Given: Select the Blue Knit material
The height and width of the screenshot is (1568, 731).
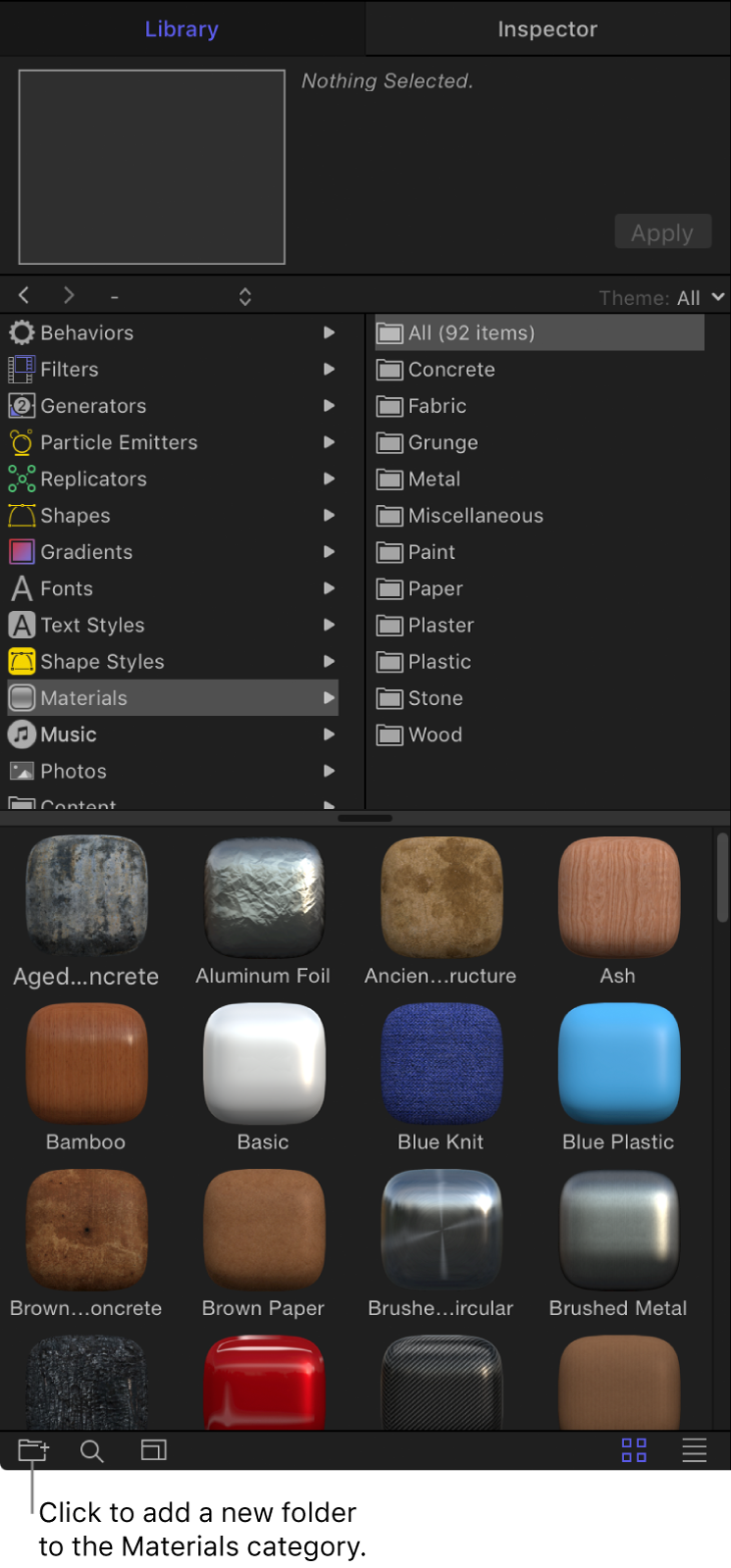Looking at the screenshot, I should [x=442, y=1063].
